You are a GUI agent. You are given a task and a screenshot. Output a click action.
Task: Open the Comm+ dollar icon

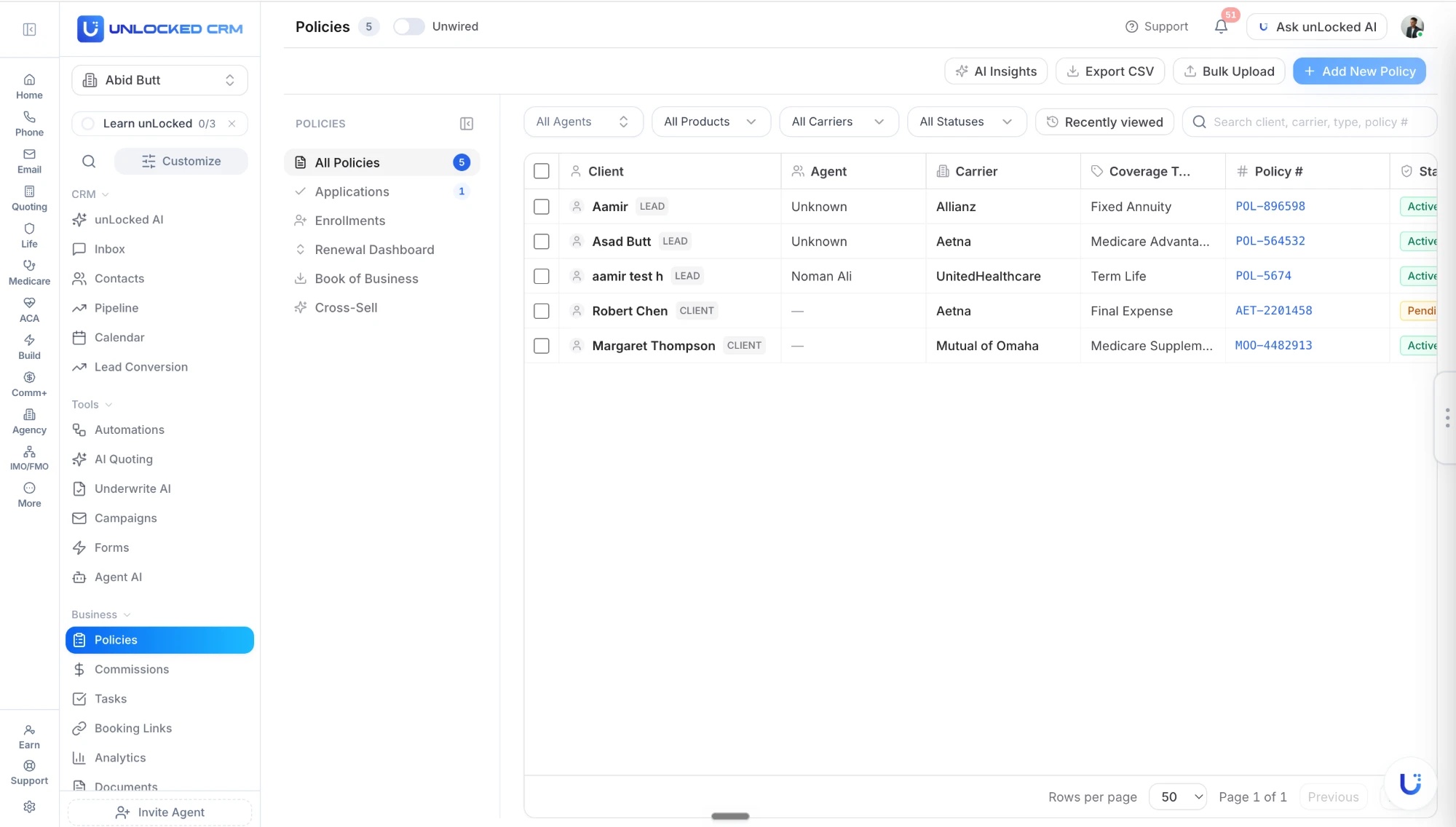pyautogui.click(x=29, y=383)
